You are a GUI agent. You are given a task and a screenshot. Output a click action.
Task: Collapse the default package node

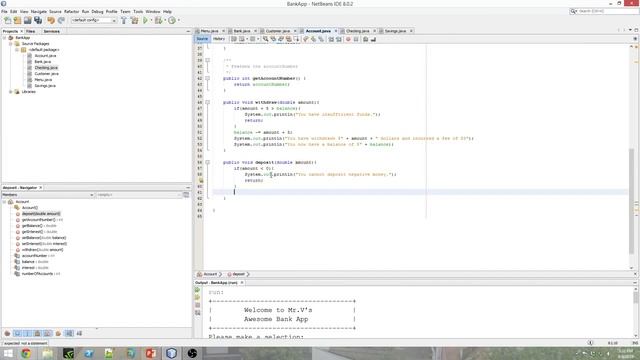(x=17, y=50)
